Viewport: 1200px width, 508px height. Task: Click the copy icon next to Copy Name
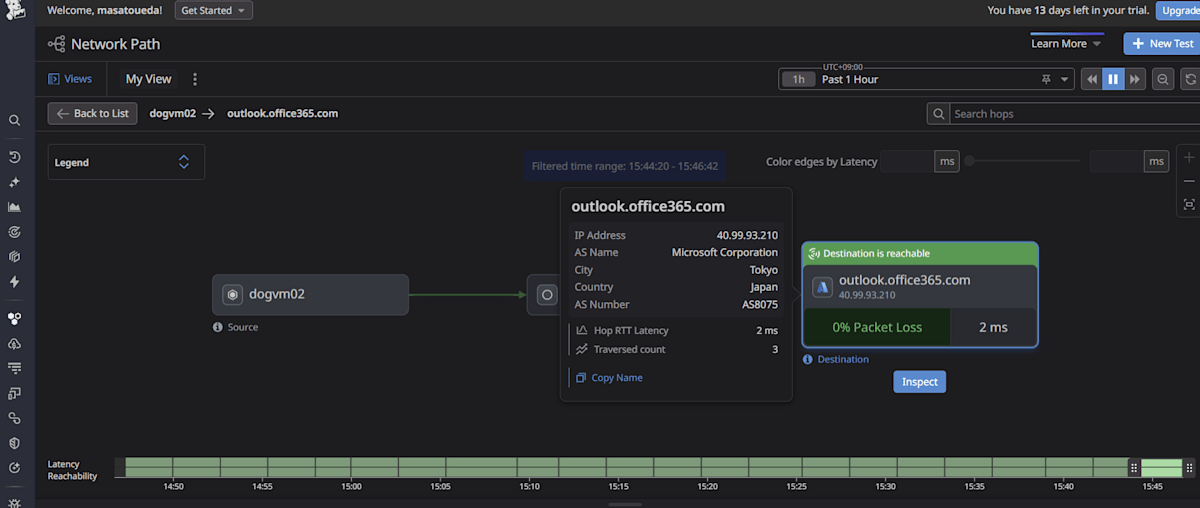(580, 378)
